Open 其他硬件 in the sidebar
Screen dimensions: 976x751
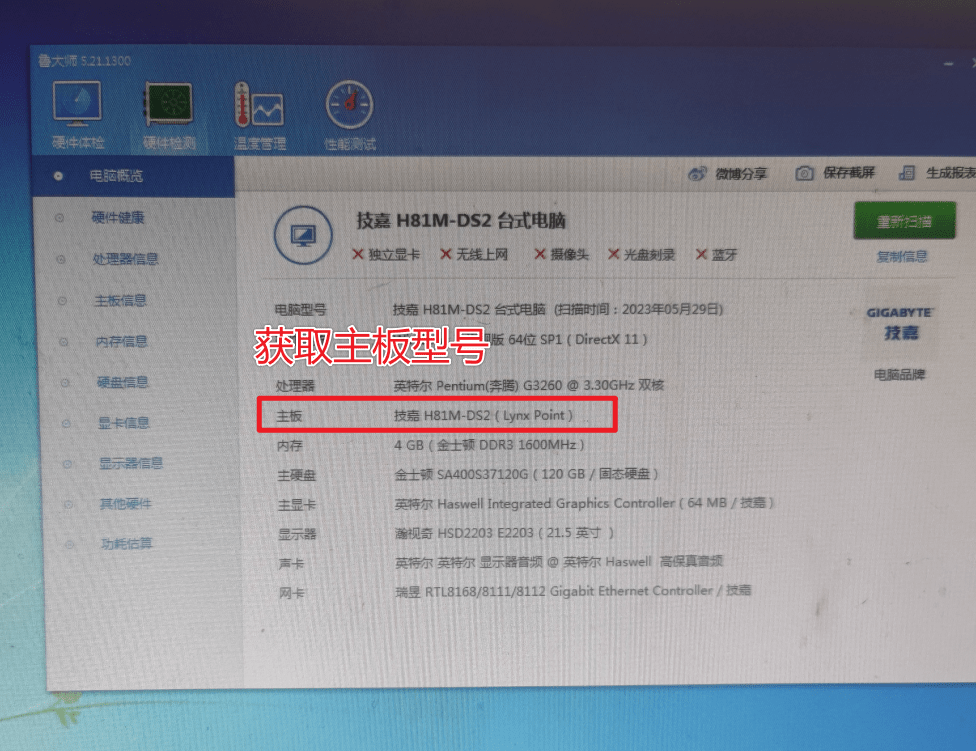(x=126, y=503)
